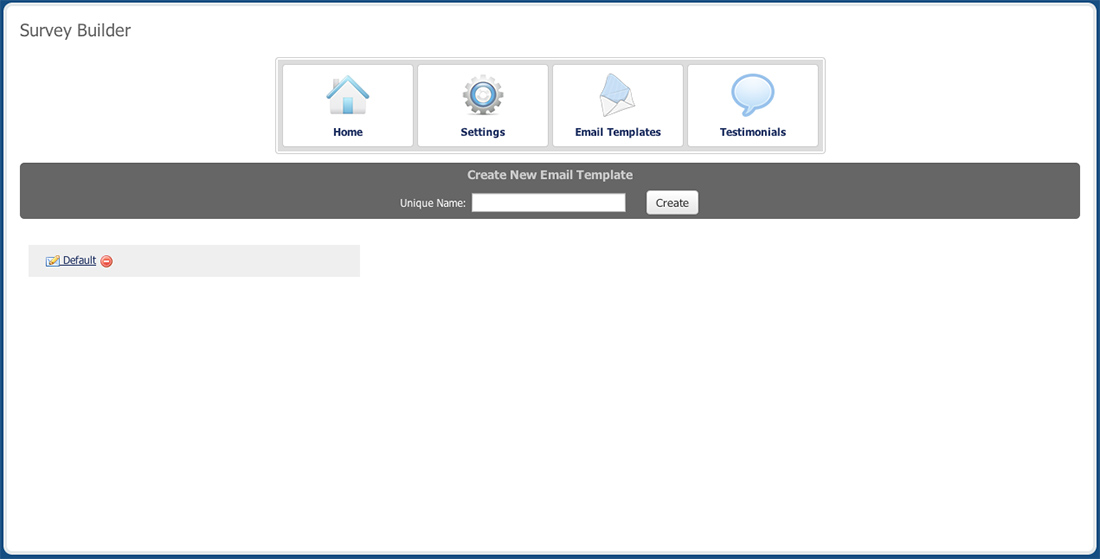The width and height of the screenshot is (1100, 559).
Task: Click the blank white area below the template list
Action: click(550, 420)
